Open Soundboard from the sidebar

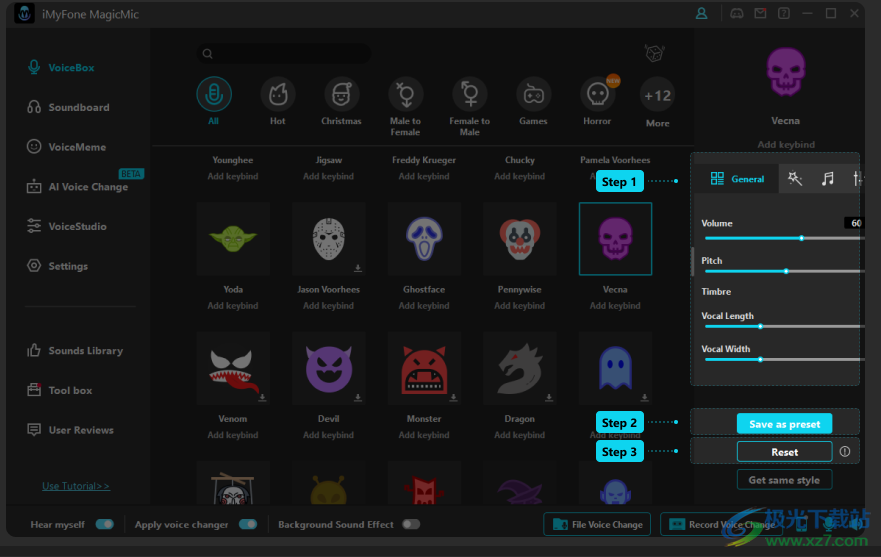click(79, 107)
